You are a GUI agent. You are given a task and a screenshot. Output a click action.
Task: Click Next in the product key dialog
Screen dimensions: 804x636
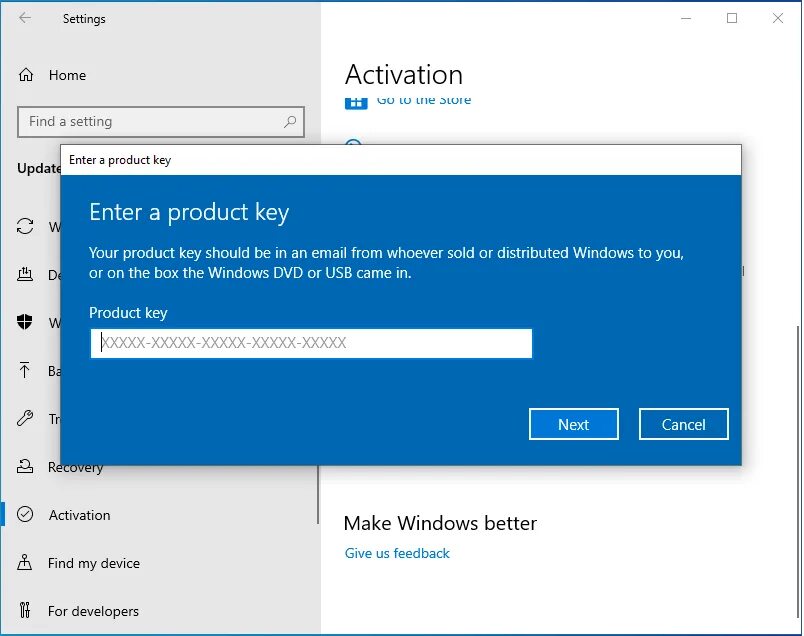pos(574,424)
